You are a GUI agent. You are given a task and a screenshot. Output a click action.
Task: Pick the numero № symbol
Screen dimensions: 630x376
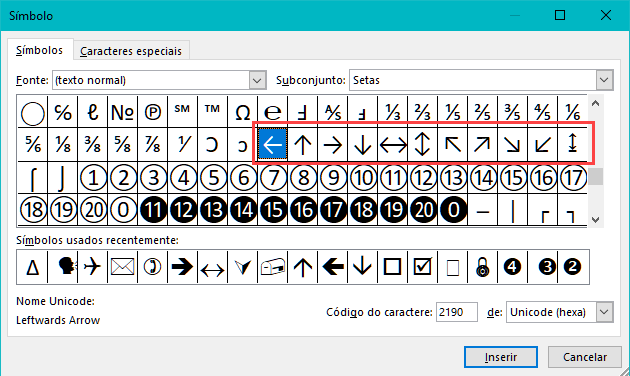point(123,112)
